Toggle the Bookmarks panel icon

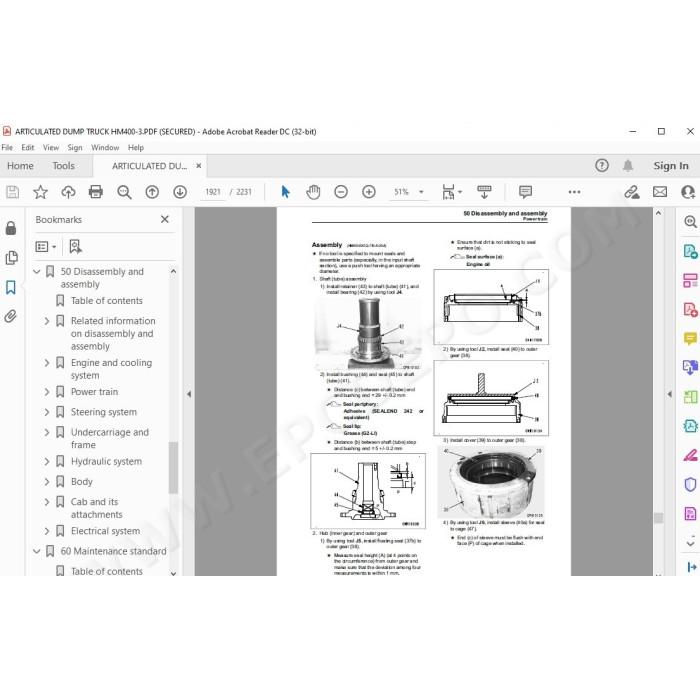(11, 287)
